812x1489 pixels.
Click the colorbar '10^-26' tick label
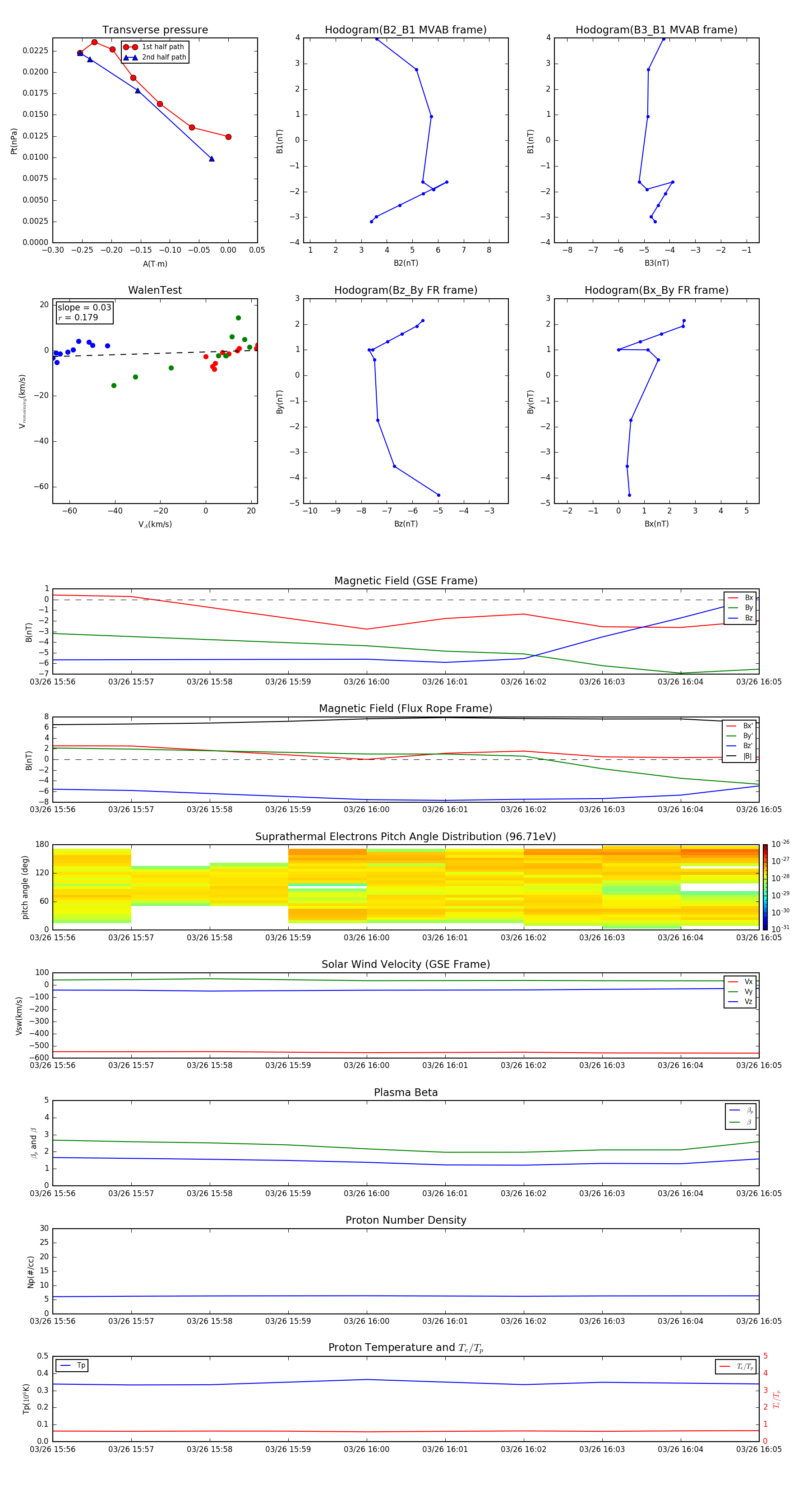tap(780, 844)
